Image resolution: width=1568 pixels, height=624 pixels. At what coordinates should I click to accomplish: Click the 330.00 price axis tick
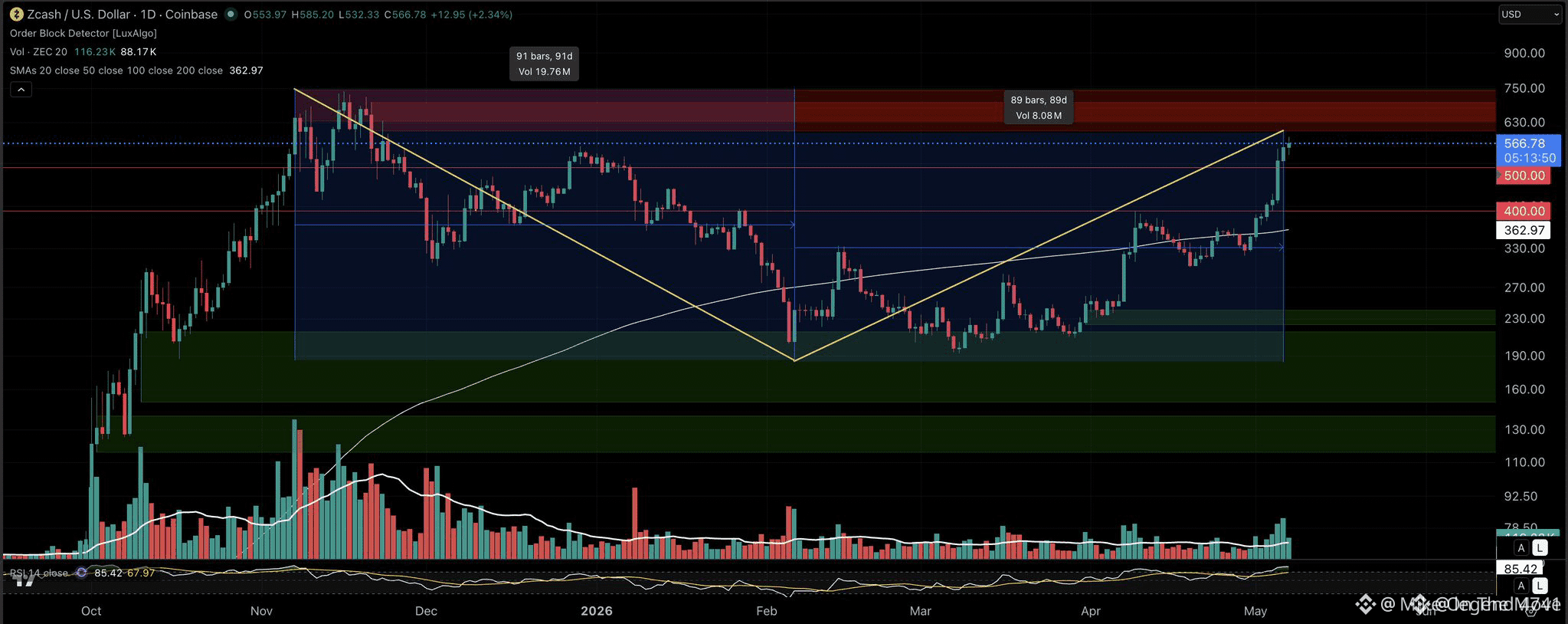click(x=1524, y=248)
